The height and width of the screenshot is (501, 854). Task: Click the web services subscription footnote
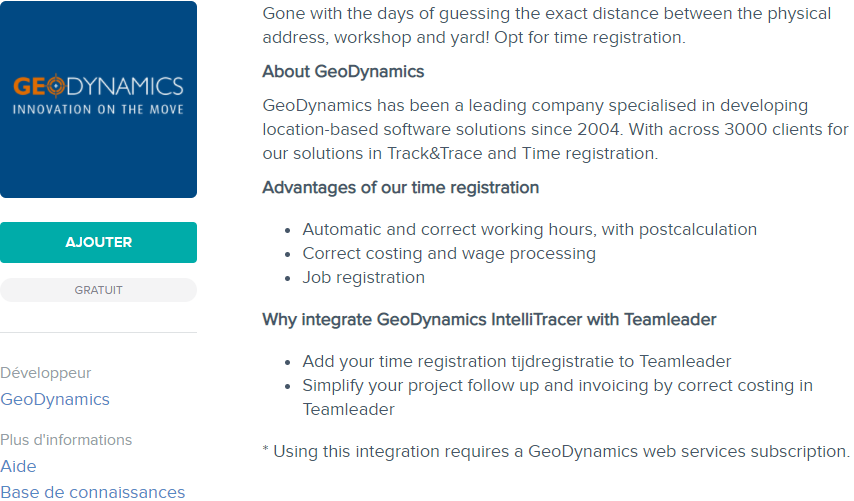coord(555,451)
